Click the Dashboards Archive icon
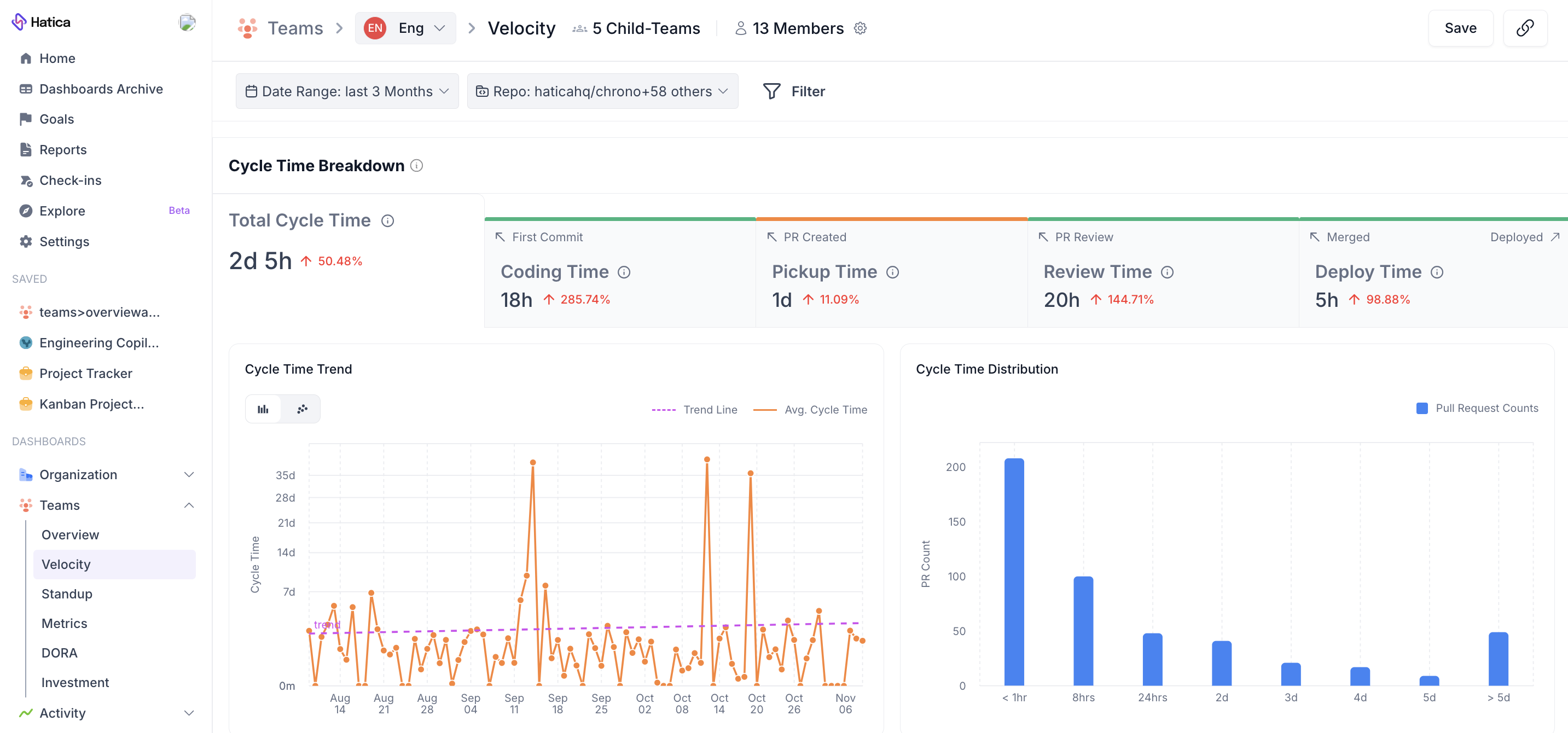 26,89
